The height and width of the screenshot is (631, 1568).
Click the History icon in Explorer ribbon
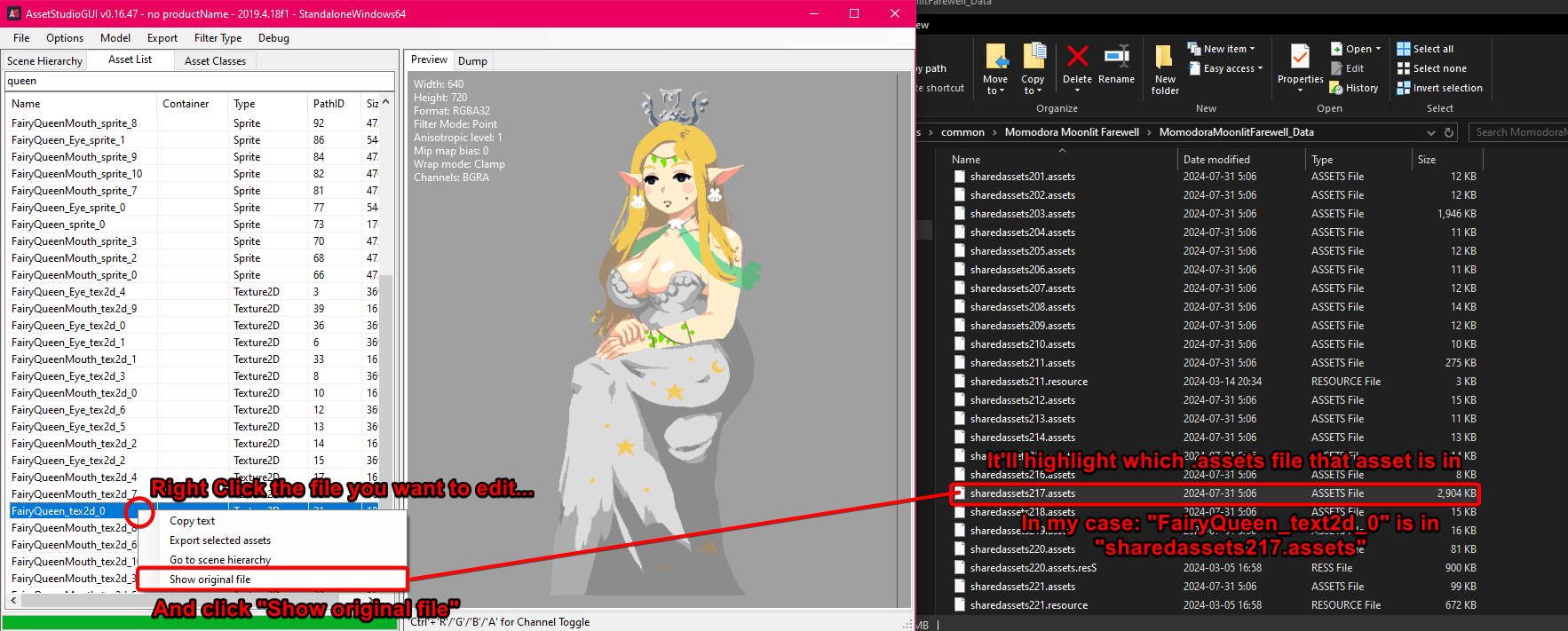point(1336,88)
